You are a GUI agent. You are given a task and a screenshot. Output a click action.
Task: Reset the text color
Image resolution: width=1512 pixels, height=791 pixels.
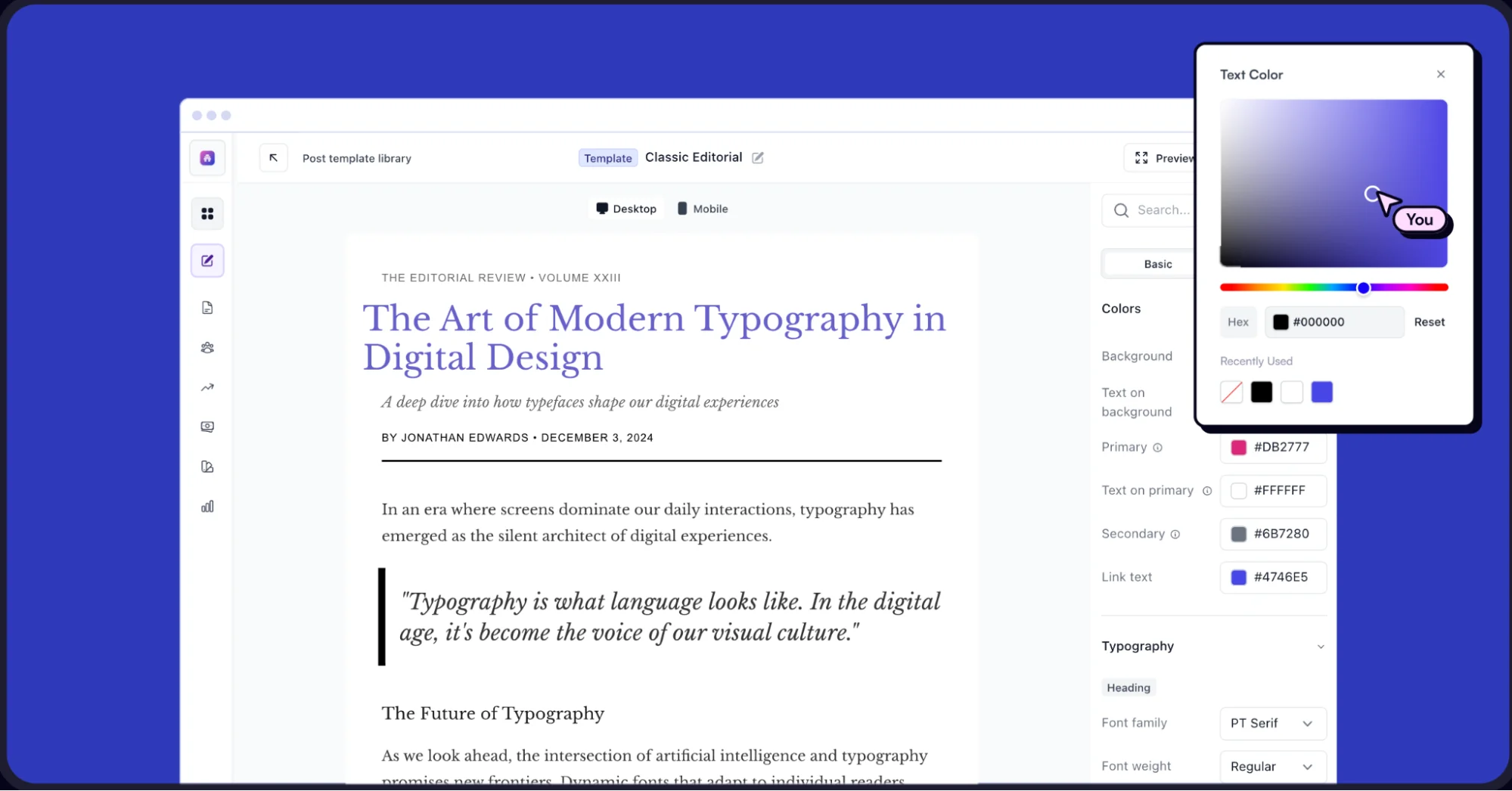[1429, 322]
